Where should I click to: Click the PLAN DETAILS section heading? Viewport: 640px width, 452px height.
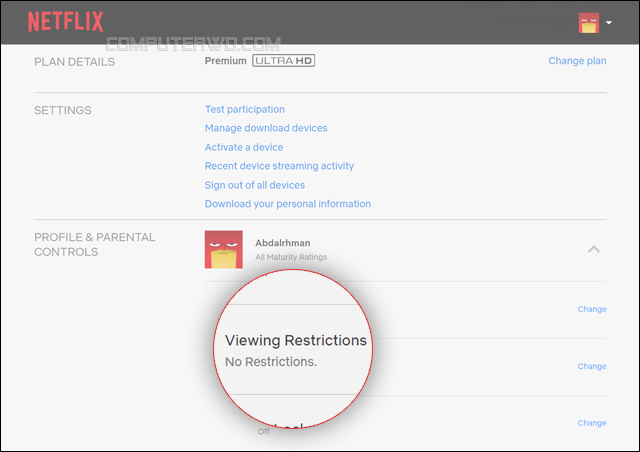[74, 62]
